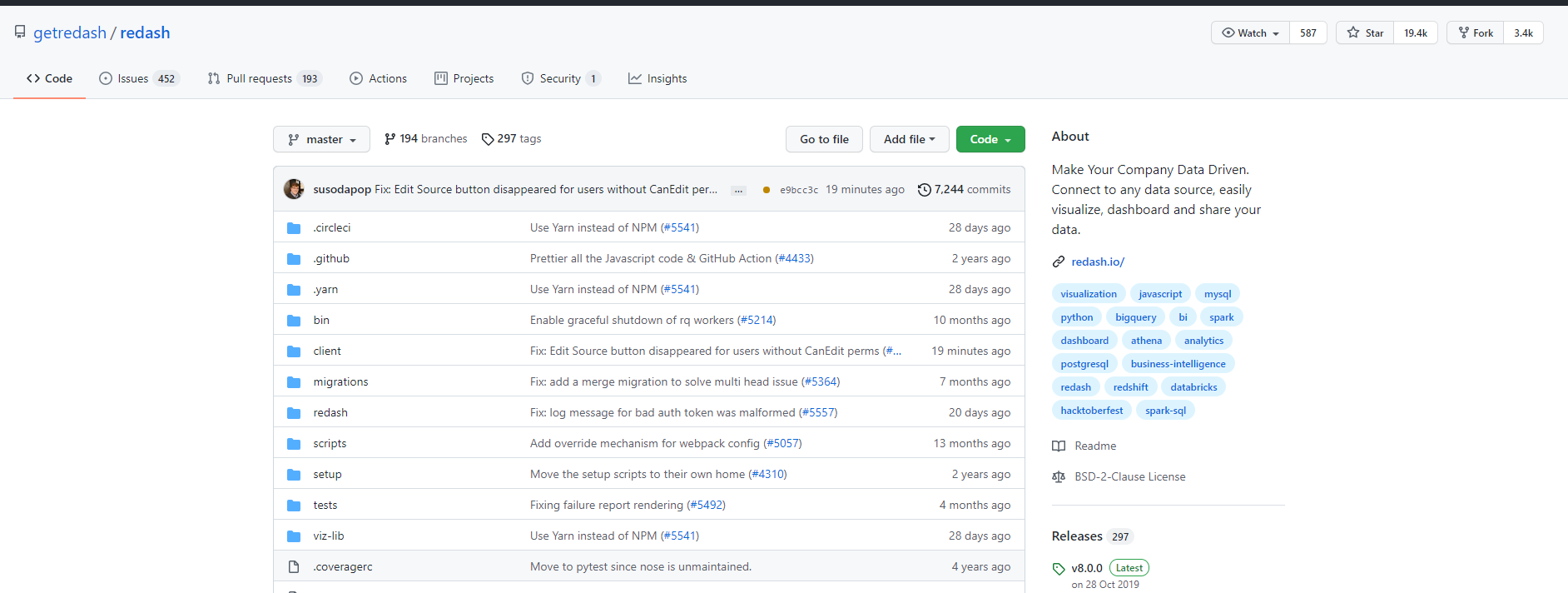Image resolution: width=1568 pixels, height=593 pixels.
Task: Star the redash repository
Action: click(1365, 32)
